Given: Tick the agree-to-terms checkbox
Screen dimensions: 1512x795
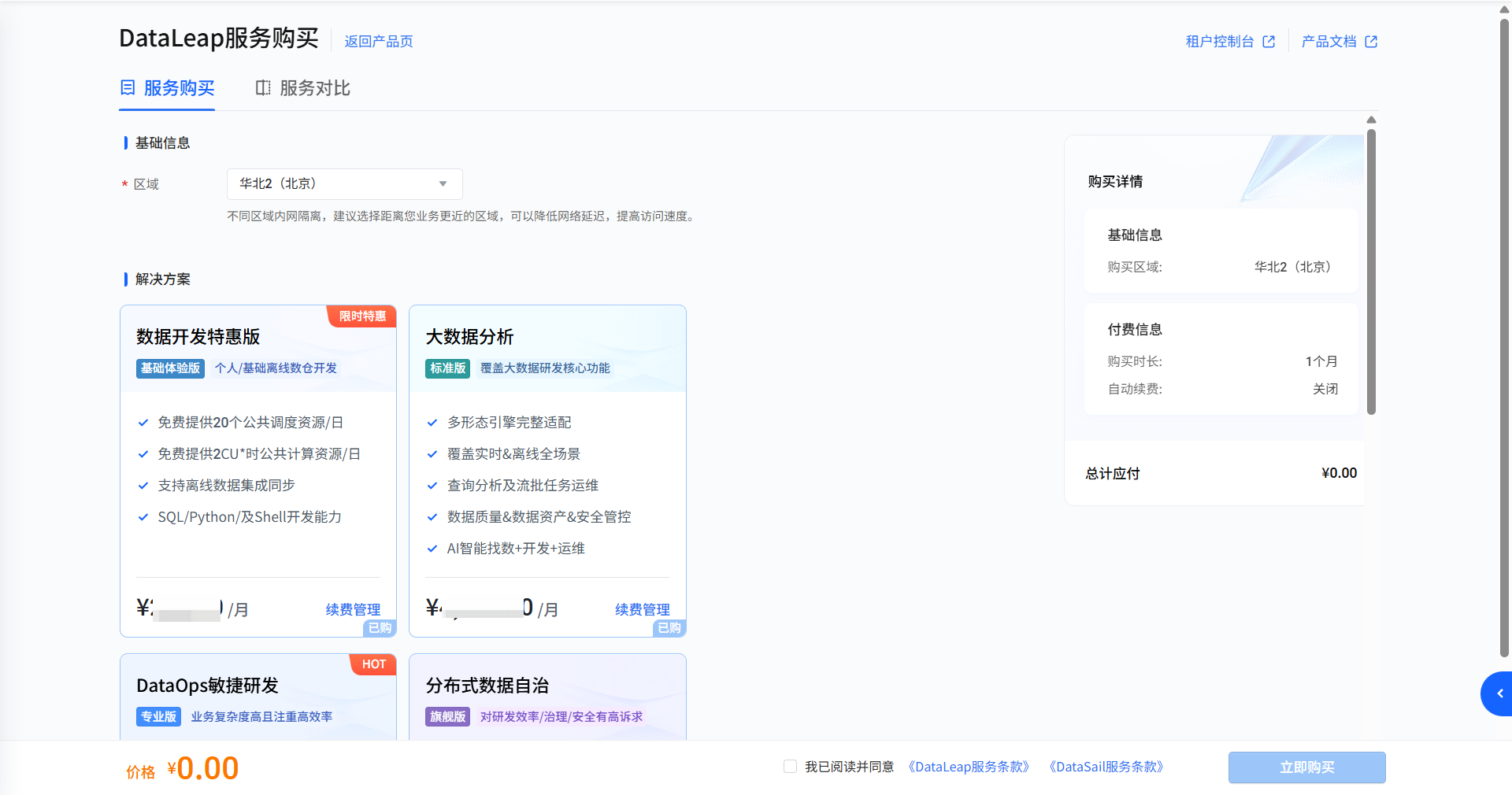Looking at the screenshot, I should point(790,767).
